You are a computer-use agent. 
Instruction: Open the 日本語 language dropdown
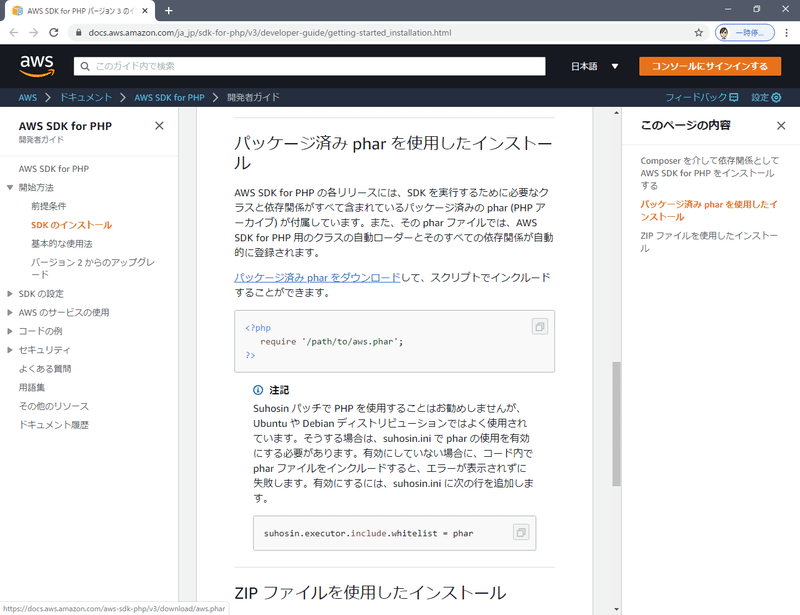(594, 66)
